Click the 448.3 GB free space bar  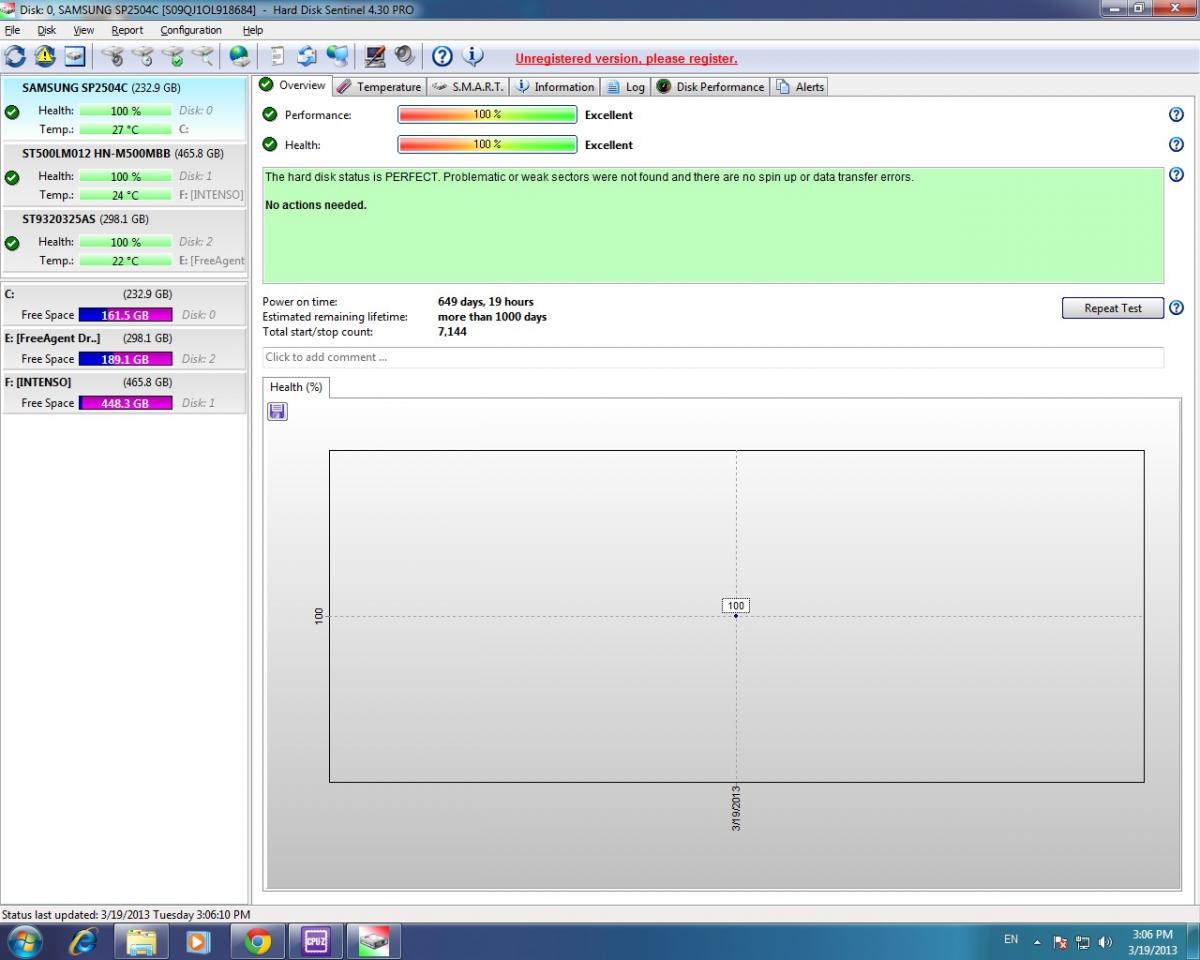pos(125,403)
